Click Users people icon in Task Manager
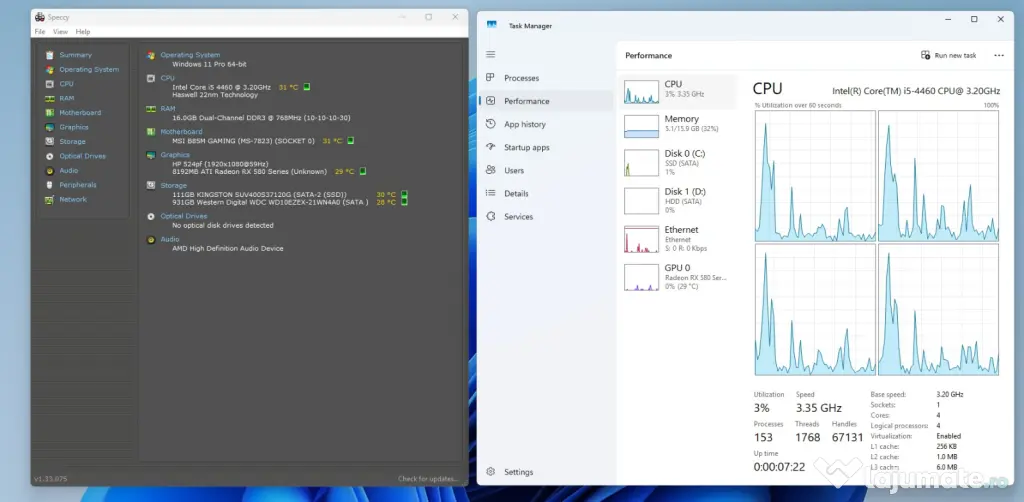Image resolution: width=1024 pixels, height=502 pixels. coord(490,170)
